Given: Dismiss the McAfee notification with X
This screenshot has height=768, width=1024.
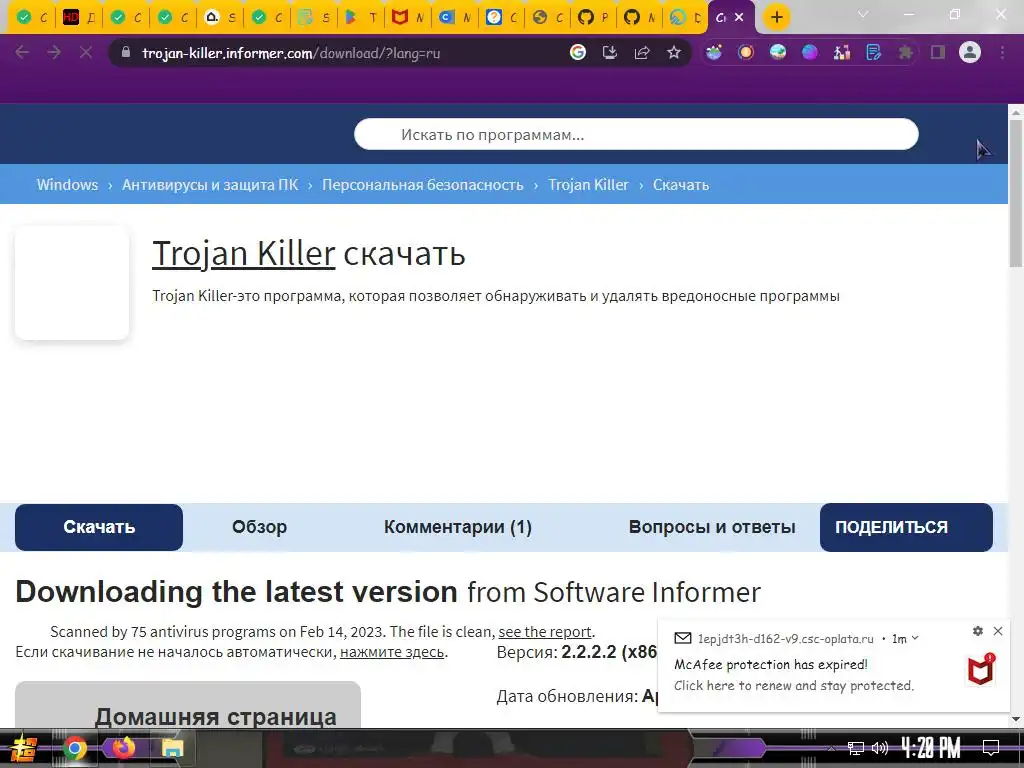Looking at the screenshot, I should (x=998, y=631).
